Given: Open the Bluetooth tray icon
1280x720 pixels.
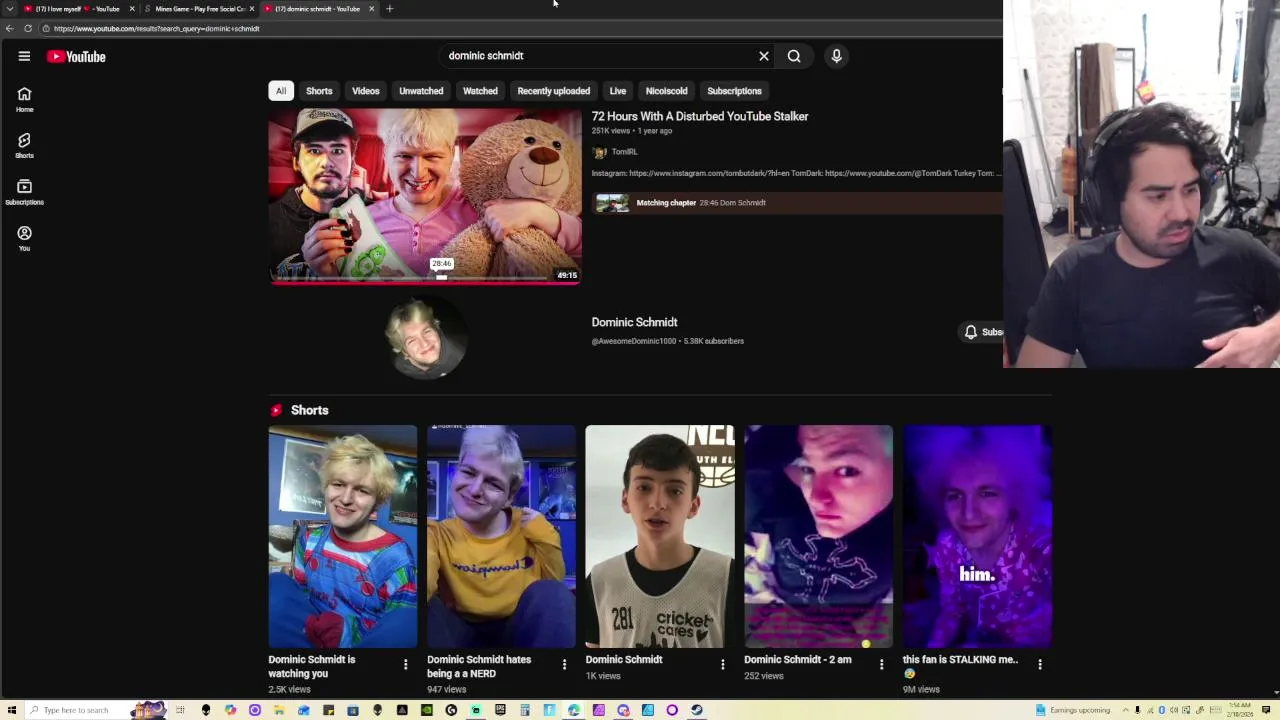Looking at the screenshot, I should 1161,710.
